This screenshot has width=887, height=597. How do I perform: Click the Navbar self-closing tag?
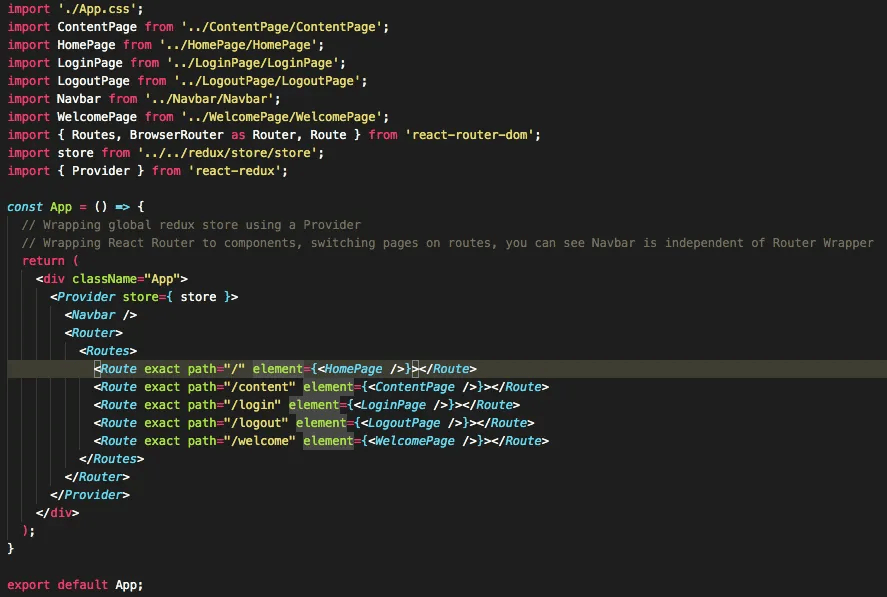[101, 315]
